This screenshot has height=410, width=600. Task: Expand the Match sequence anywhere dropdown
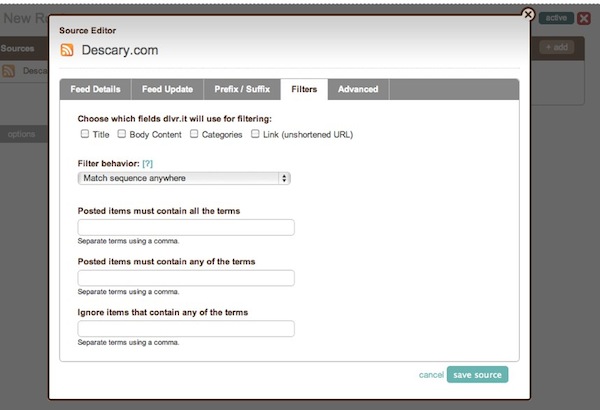[x=184, y=178]
